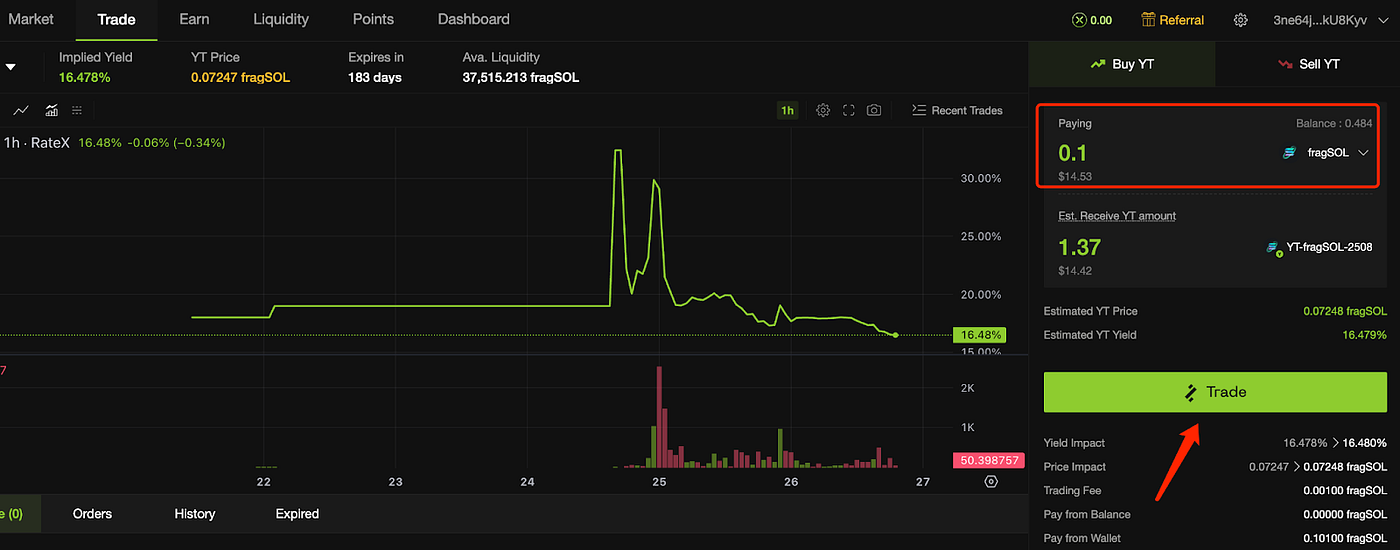1400x550 pixels.
Task: Click the YT-fragSOL-2508 token label
Action: point(1319,247)
